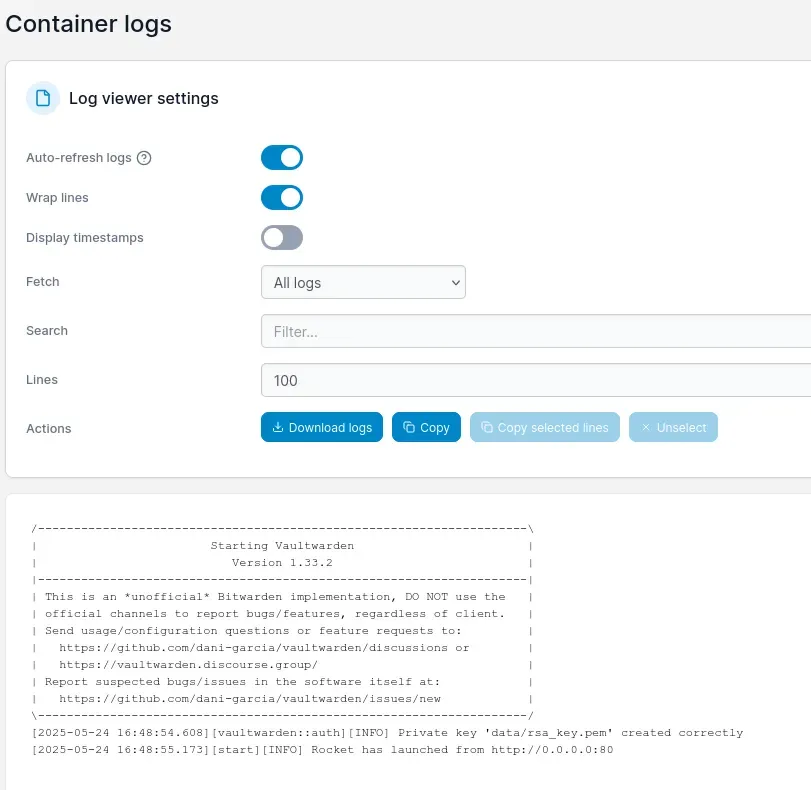Enable the Display timestamps toggle

click(282, 237)
